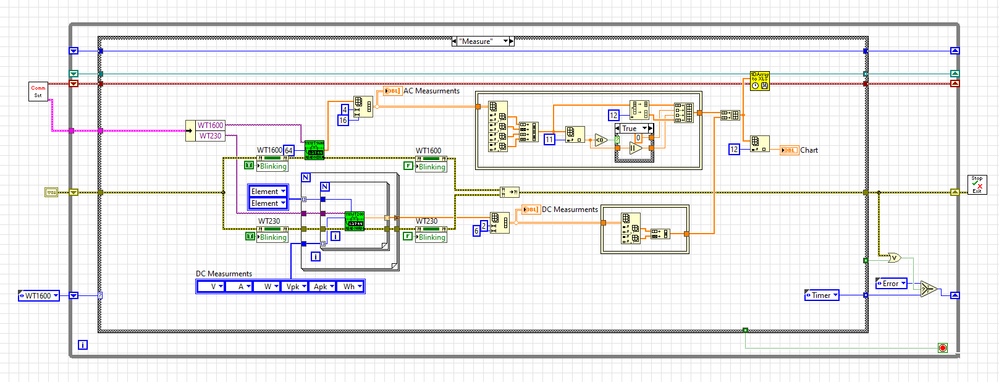Select the while loop iteration terminal
Image resolution: width=999 pixels, height=382 pixels.
pos(83,344)
